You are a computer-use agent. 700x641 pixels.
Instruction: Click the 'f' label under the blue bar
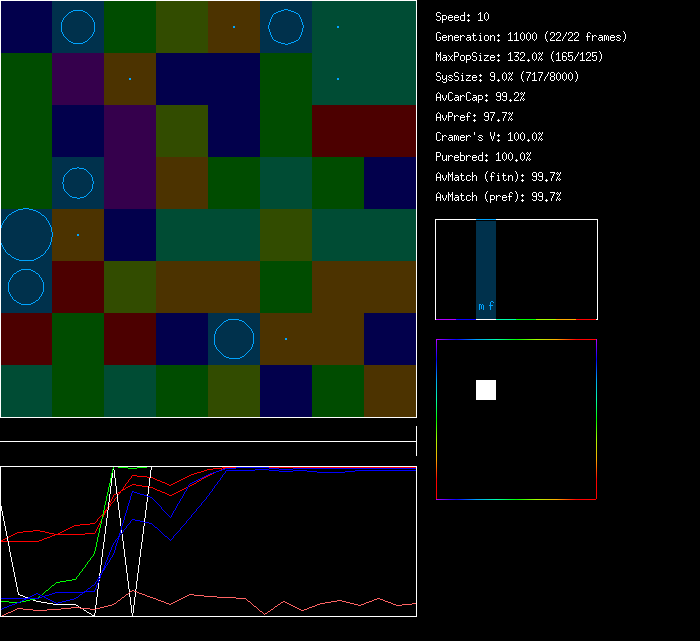[x=491, y=307]
